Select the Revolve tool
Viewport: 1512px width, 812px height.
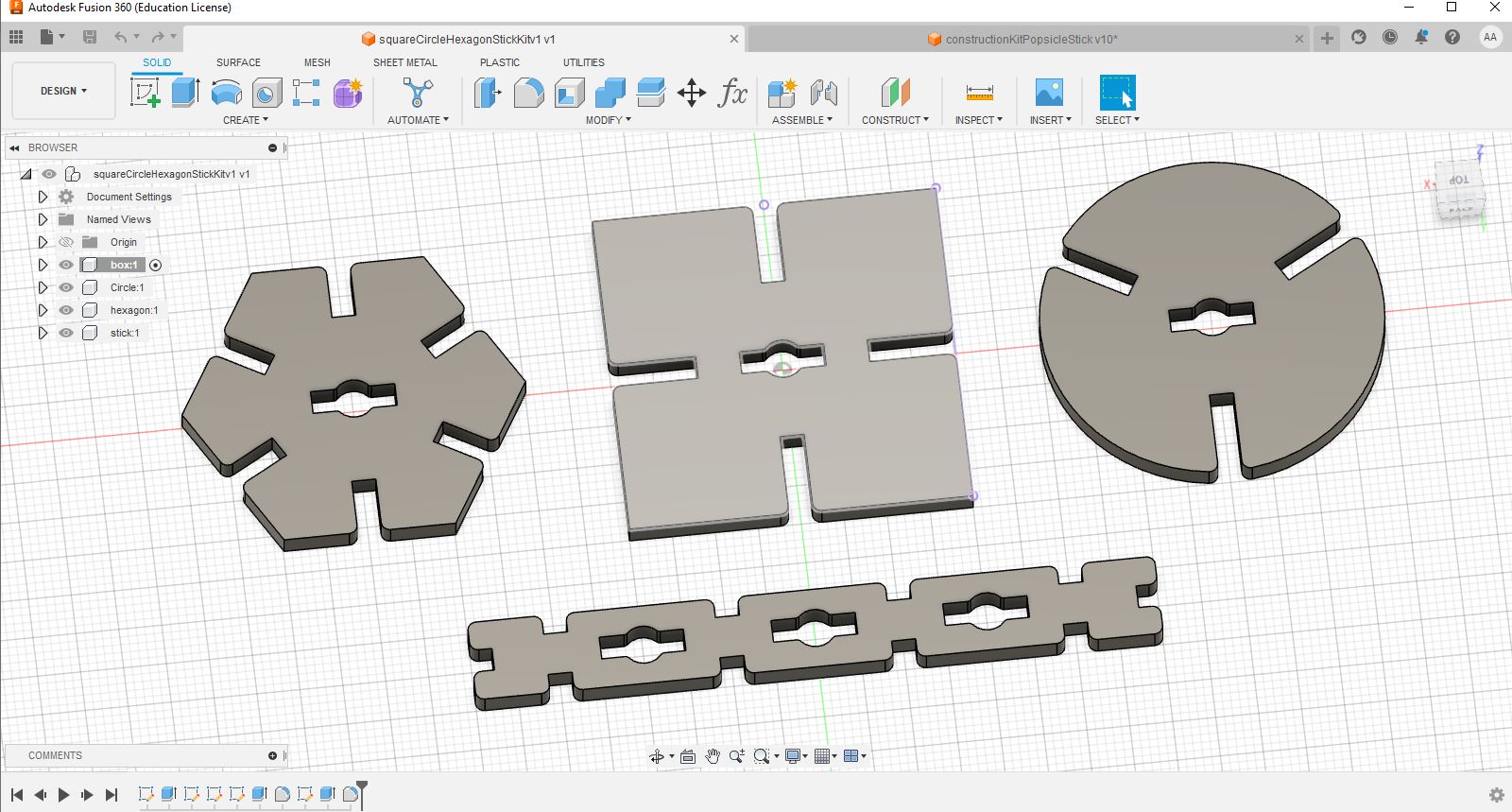pos(227,93)
